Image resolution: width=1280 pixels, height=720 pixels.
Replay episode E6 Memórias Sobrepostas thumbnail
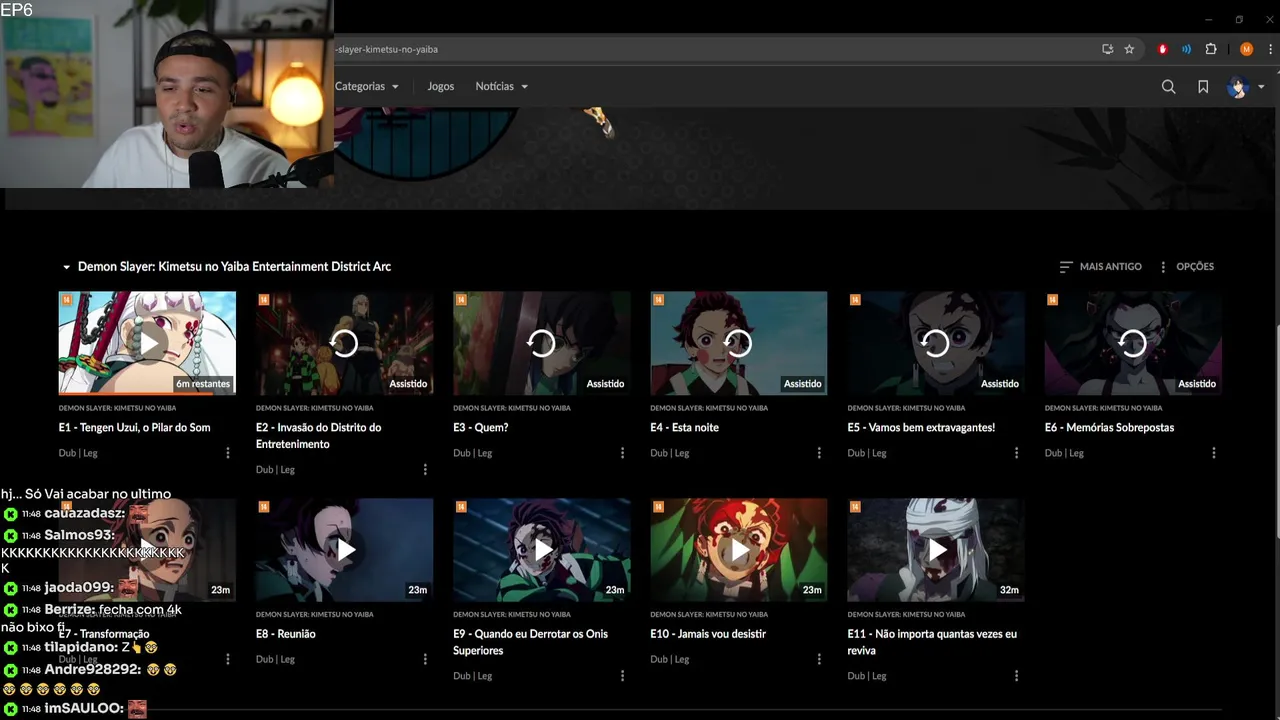tap(1133, 343)
